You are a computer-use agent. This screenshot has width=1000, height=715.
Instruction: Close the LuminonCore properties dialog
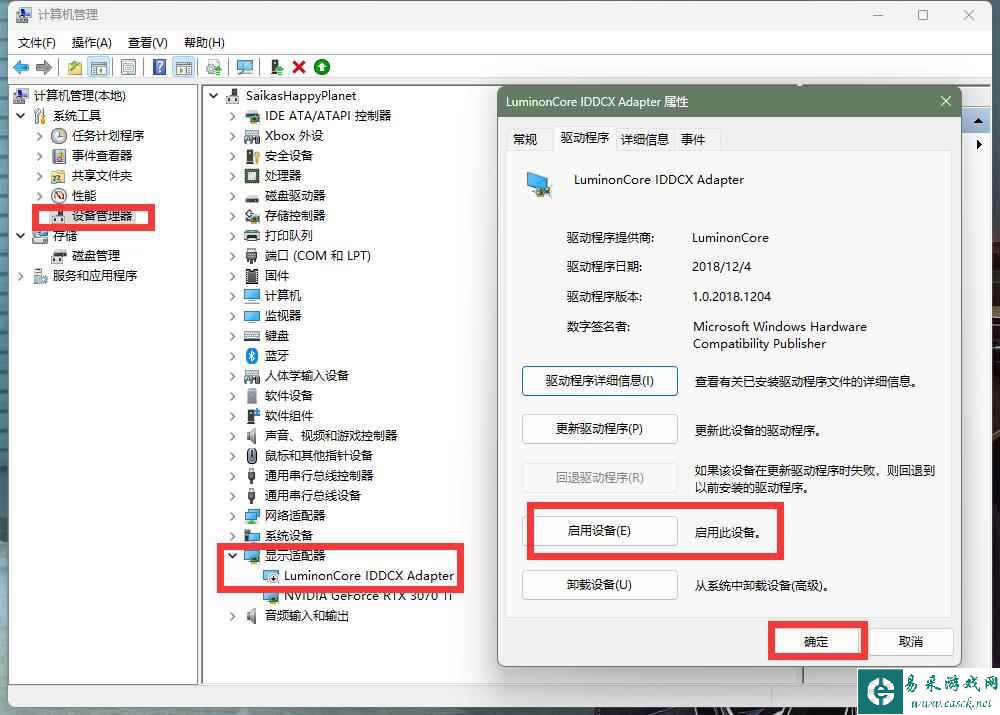click(945, 101)
